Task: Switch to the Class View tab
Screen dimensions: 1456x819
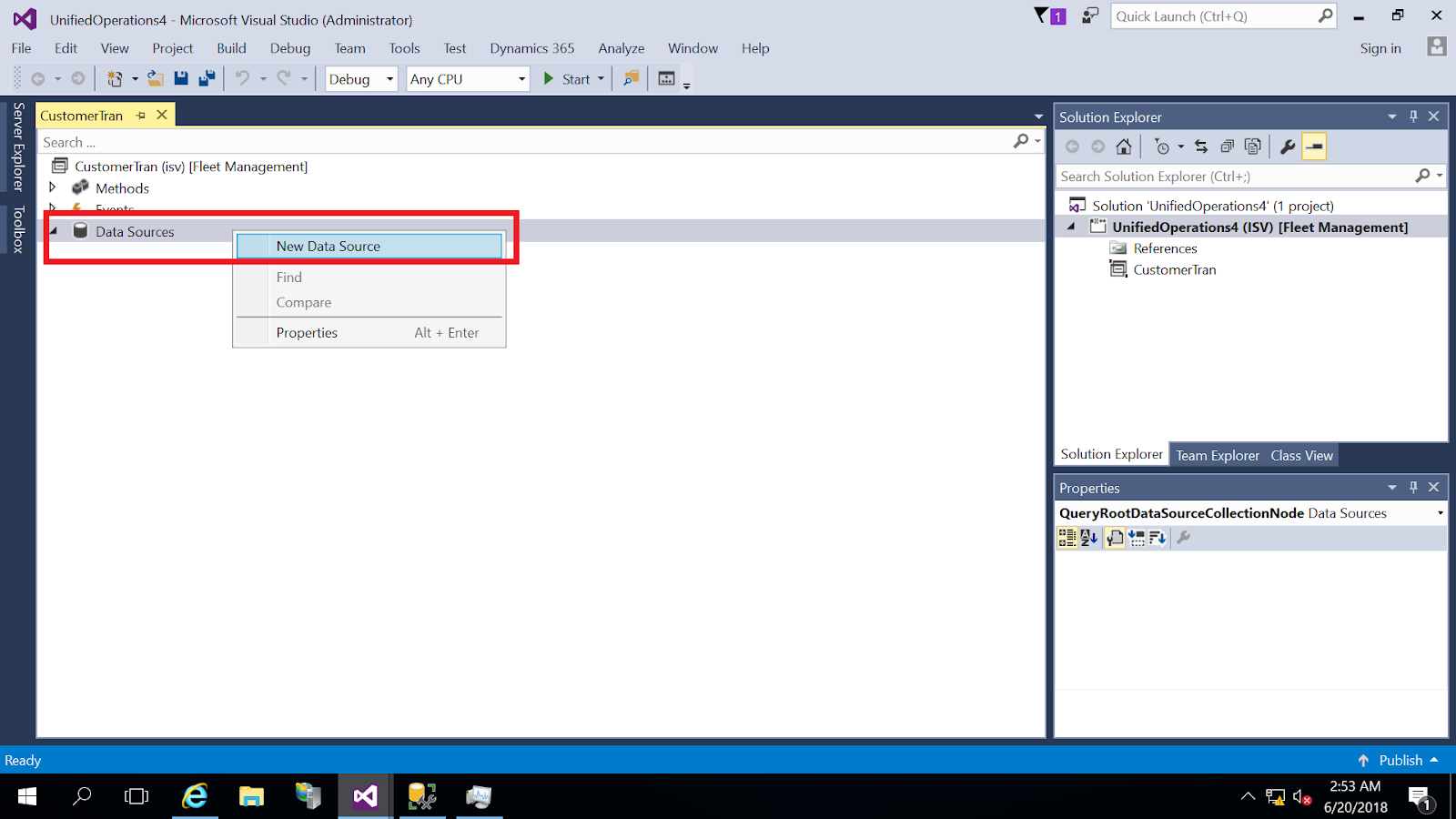Action: (x=1301, y=455)
